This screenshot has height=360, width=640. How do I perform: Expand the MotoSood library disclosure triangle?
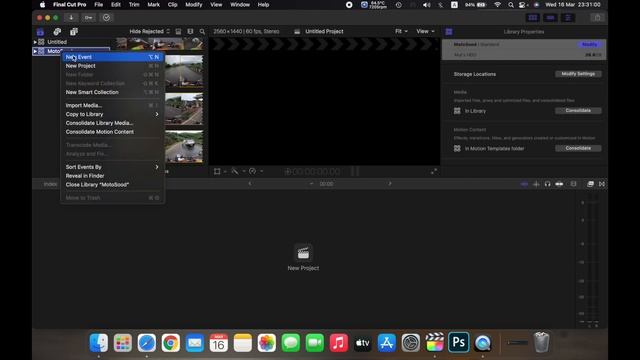pyautogui.click(x=35, y=51)
